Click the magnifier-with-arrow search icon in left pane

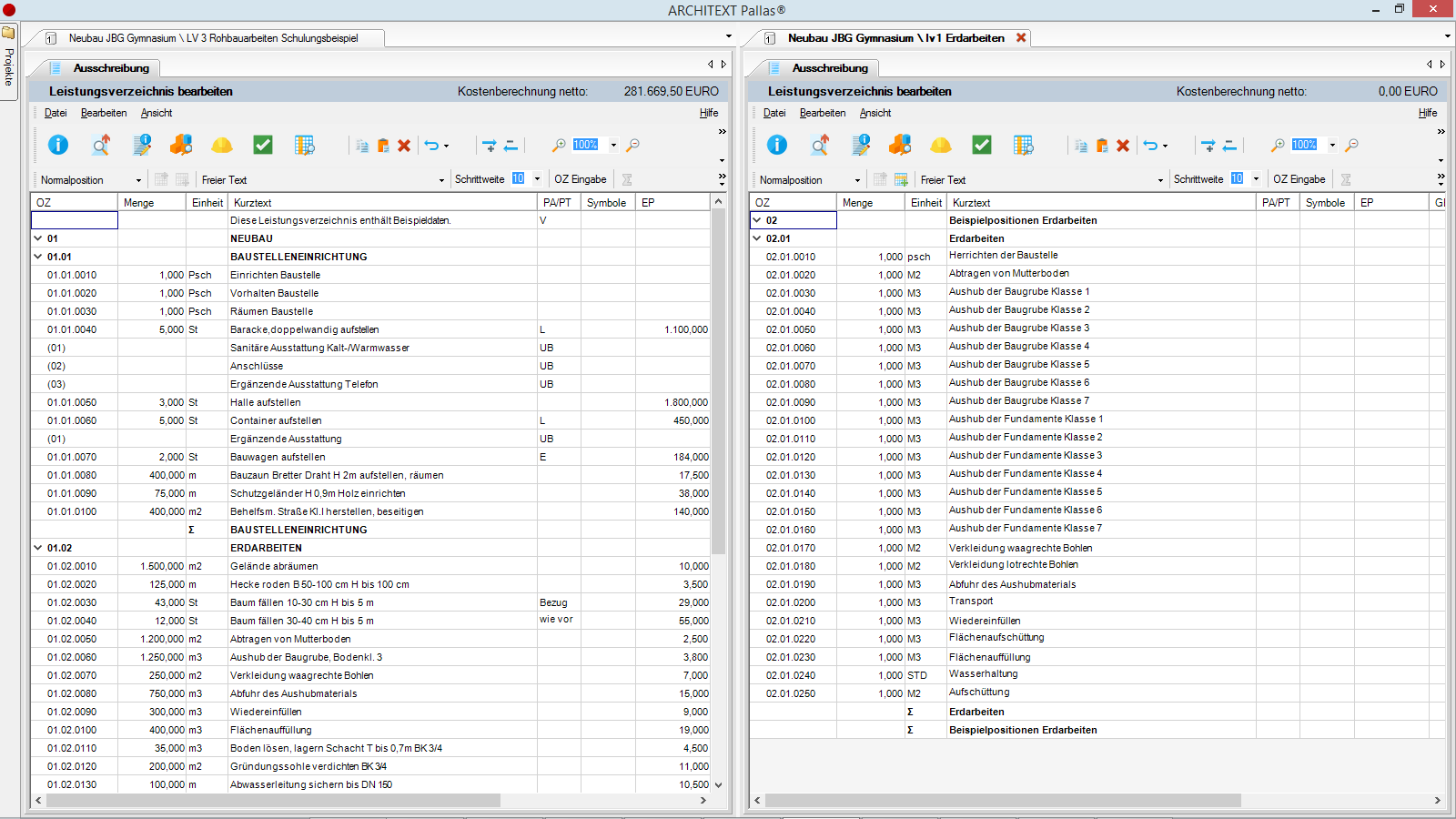100,145
